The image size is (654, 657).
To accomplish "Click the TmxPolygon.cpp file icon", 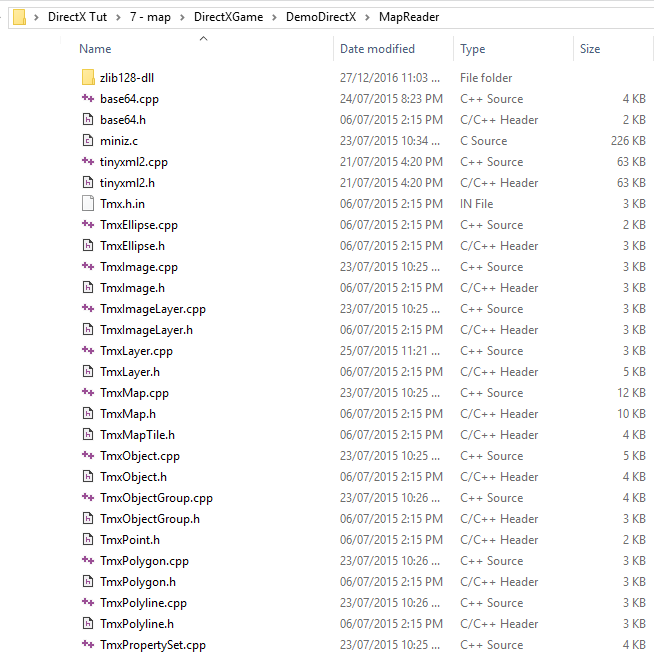I will 88,561.
